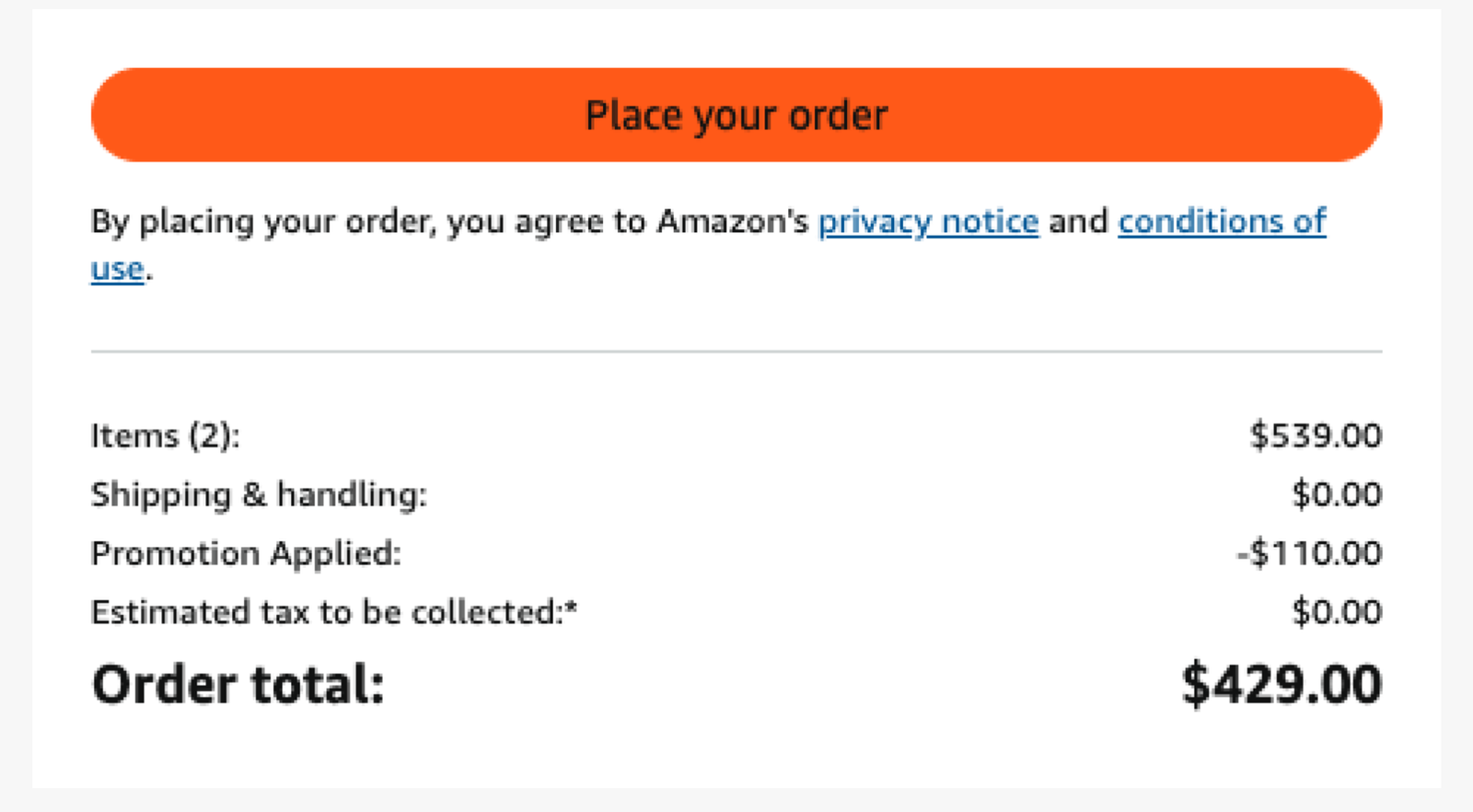Open the privacy notice link
The image size is (1473, 812).
[x=928, y=222]
